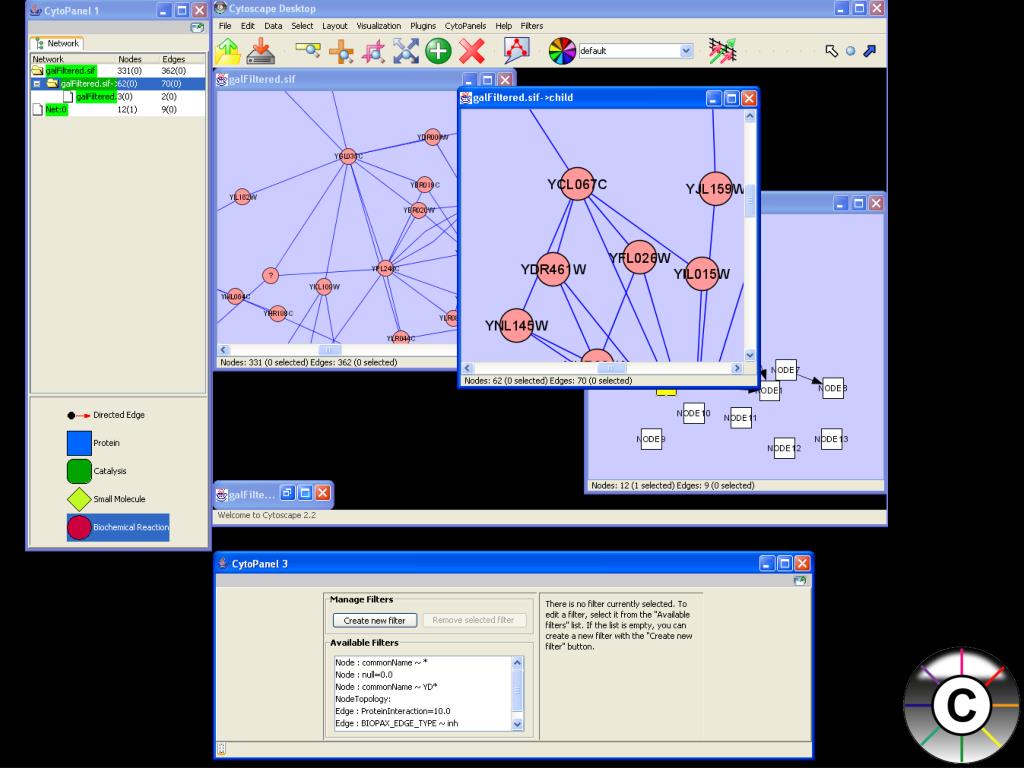Select the blue node circle tool
The width and height of the screenshot is (1024, 768).
point(850,51)
